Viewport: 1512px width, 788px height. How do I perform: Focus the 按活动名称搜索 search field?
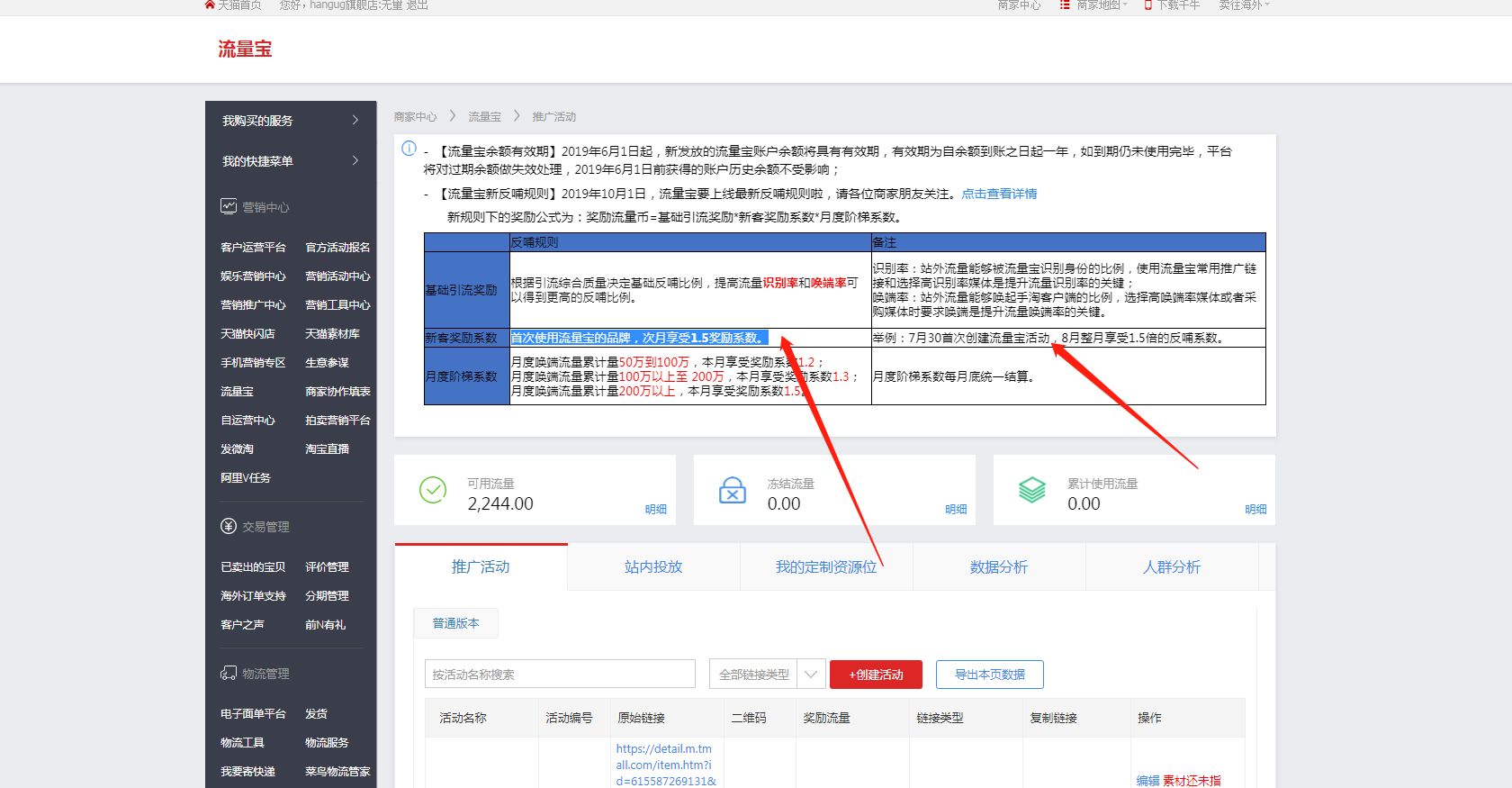coord(560,674)
